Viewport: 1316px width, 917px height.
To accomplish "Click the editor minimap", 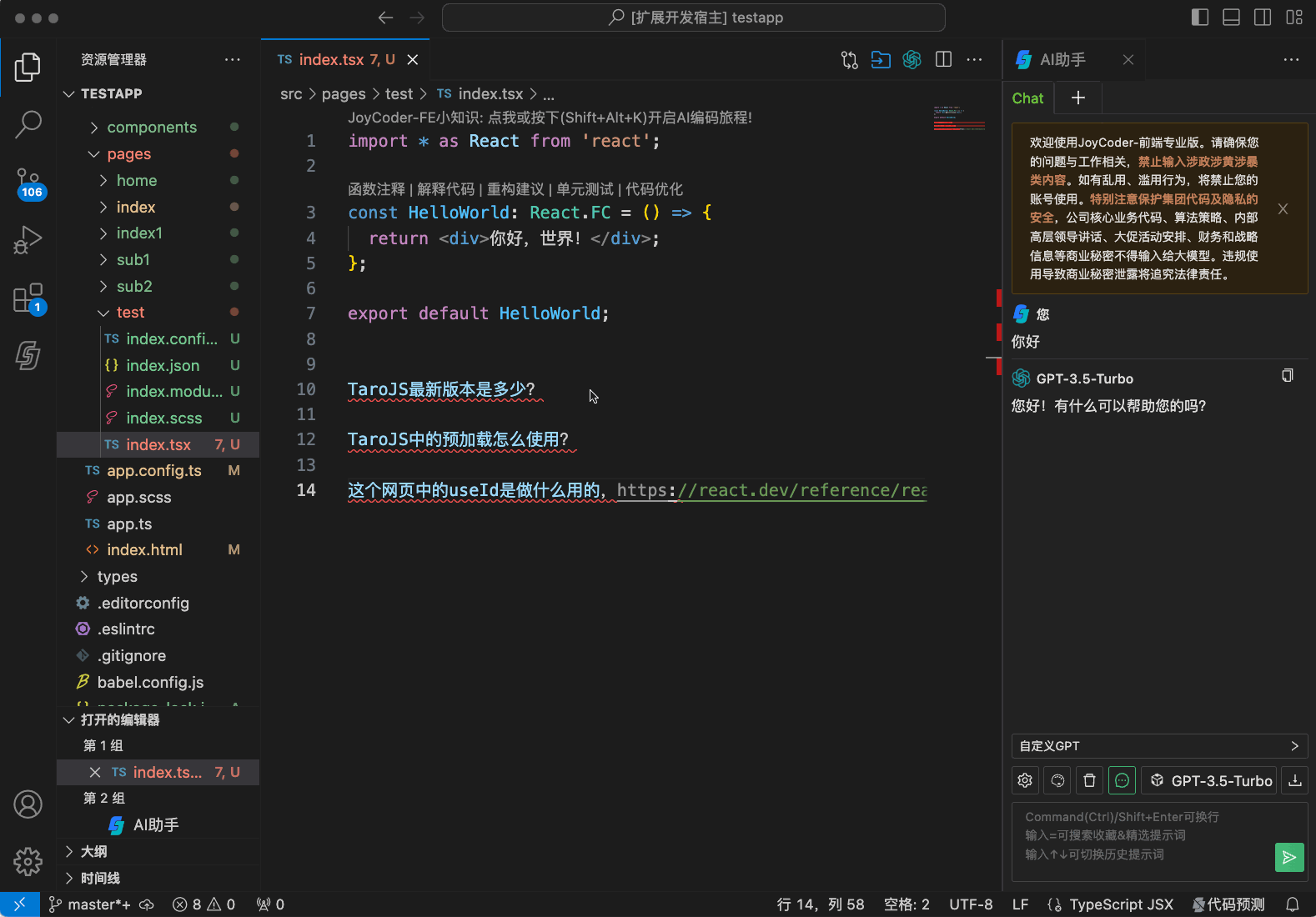I will (959, 118).
